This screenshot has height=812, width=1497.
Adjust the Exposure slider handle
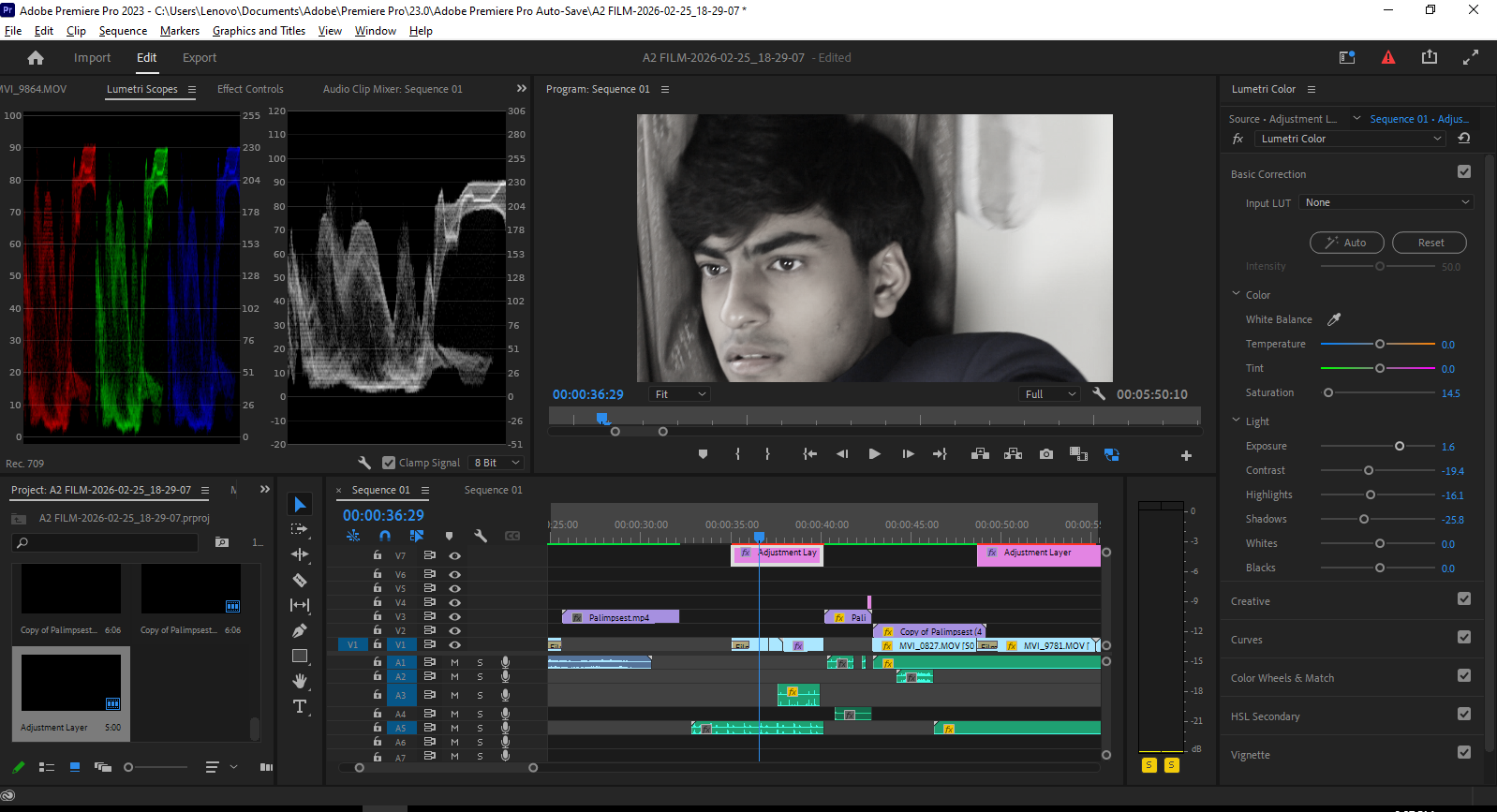(1400, 446)
